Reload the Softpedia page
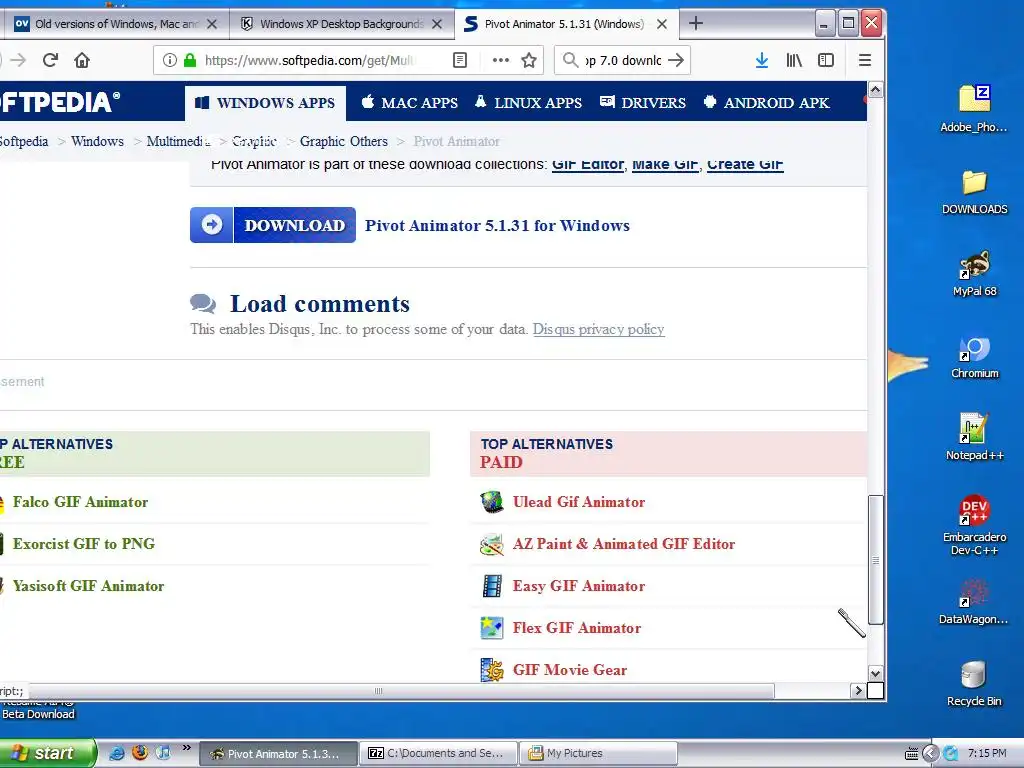Image resolution: width=1024 pixels, height=768 pixels. pos(50,60)
